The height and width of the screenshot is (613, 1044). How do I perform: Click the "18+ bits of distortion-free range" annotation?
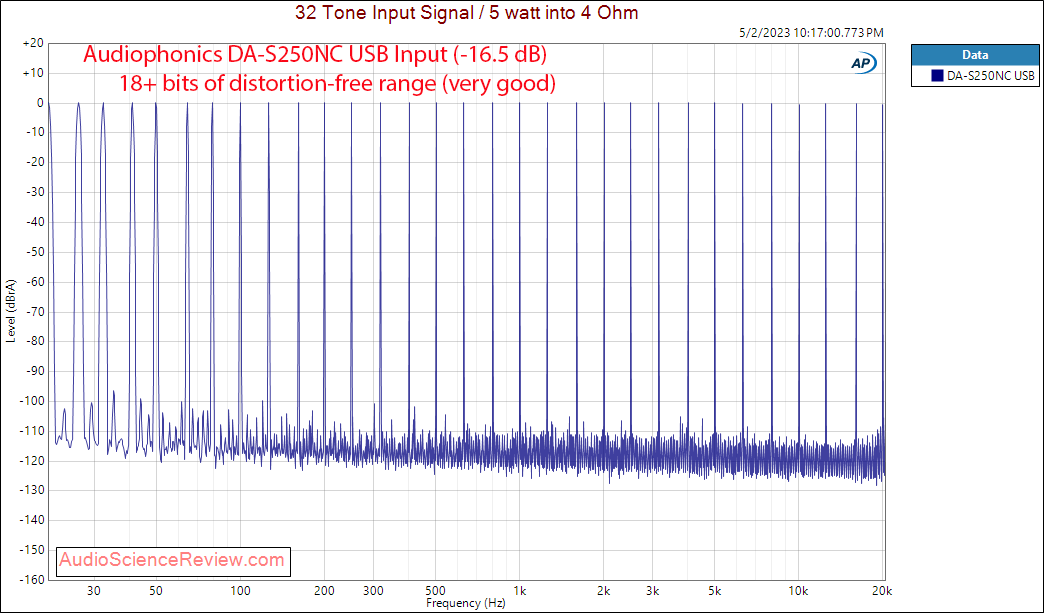[x=276, y=83]
